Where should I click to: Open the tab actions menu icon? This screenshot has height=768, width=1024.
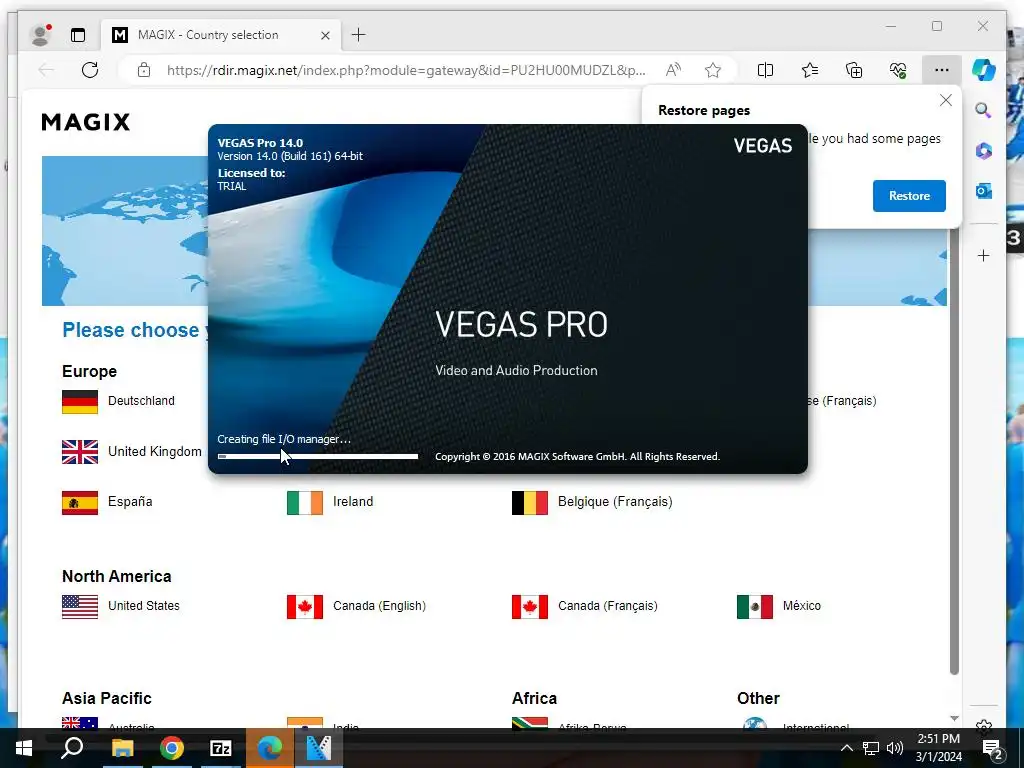coord(78,35)
